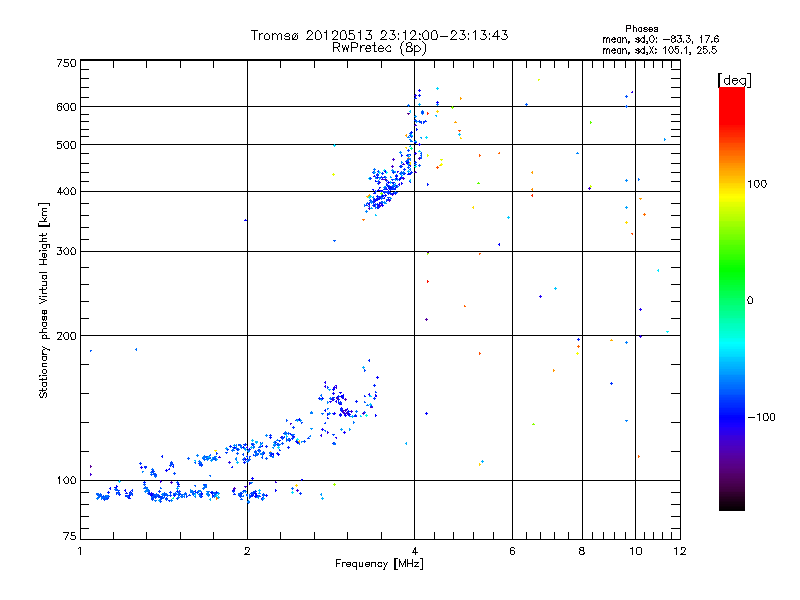The image size is (800, 600).
Task: Click the x-axis label '1'
Action: point(80,551)
